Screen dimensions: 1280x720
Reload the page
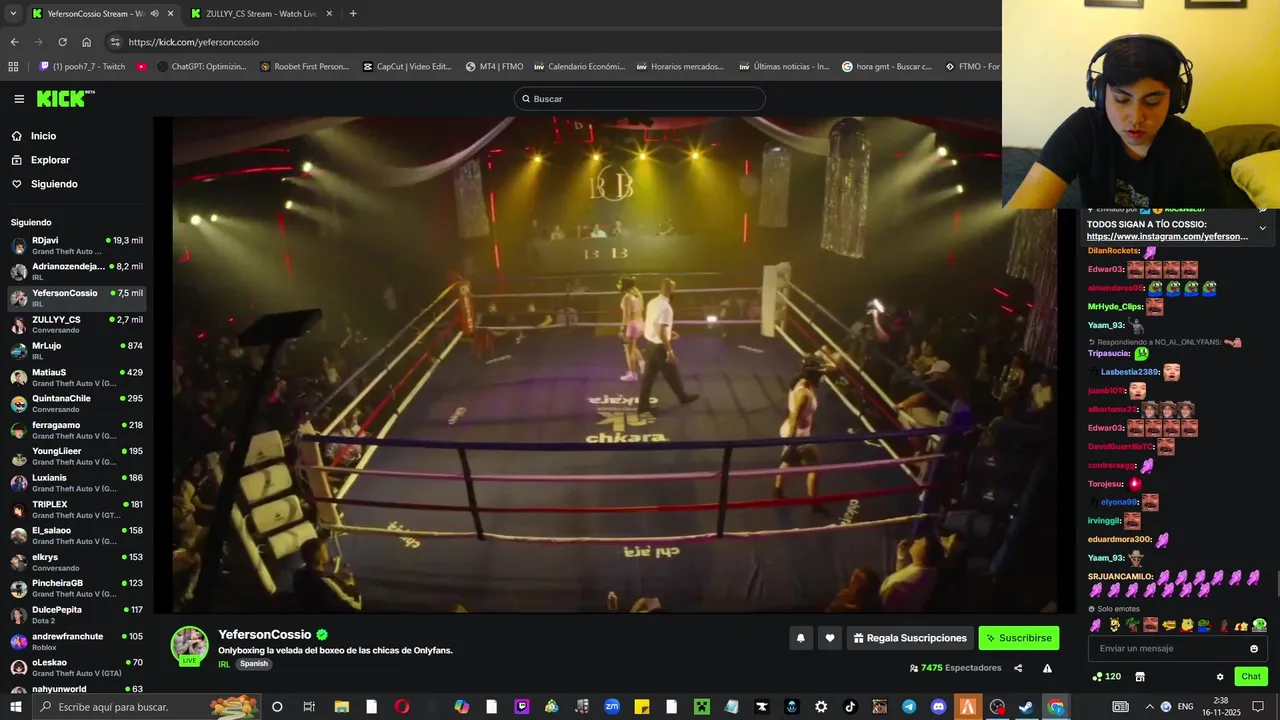coord(62,42)
